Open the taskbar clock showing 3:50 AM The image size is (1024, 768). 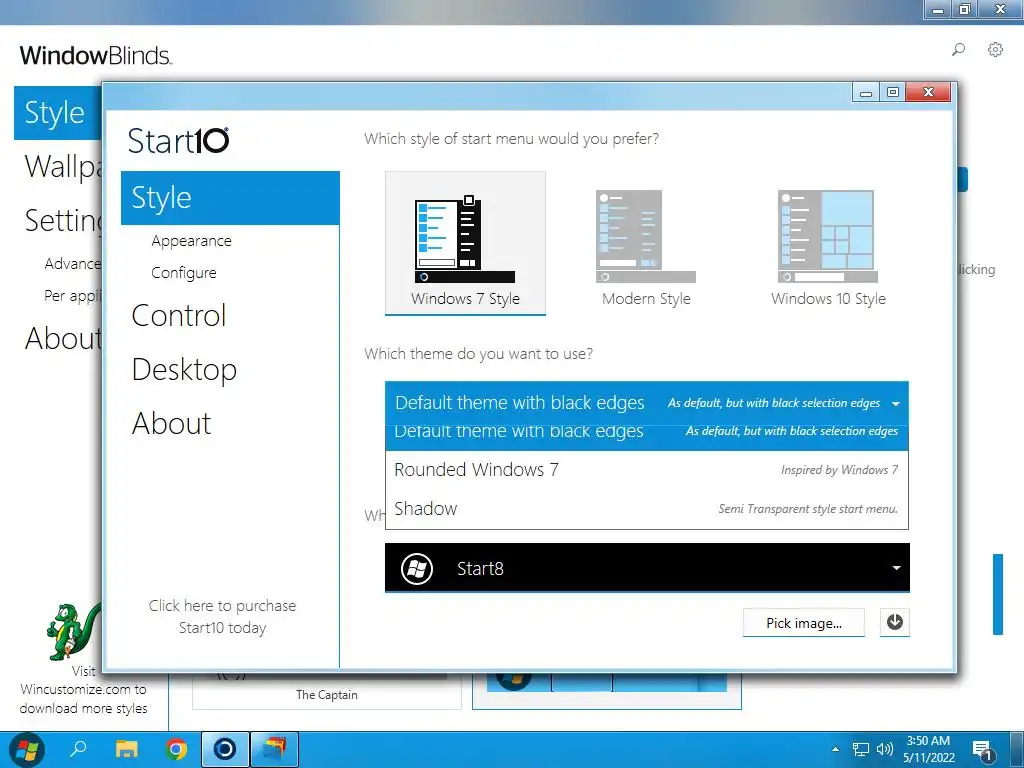coord(929,749)
